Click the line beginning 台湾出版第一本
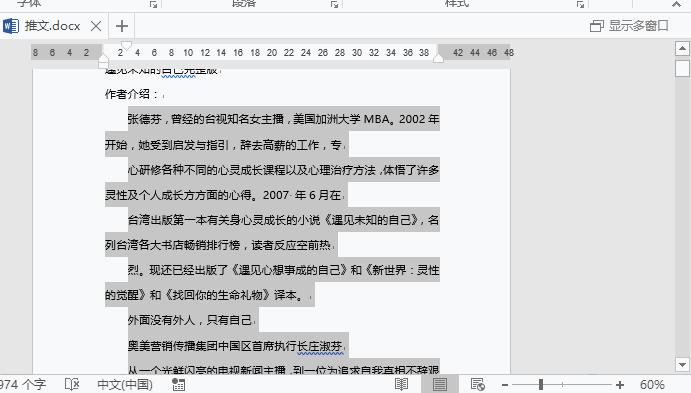Viewport: 691px width, 393px height. coord(283,220)
